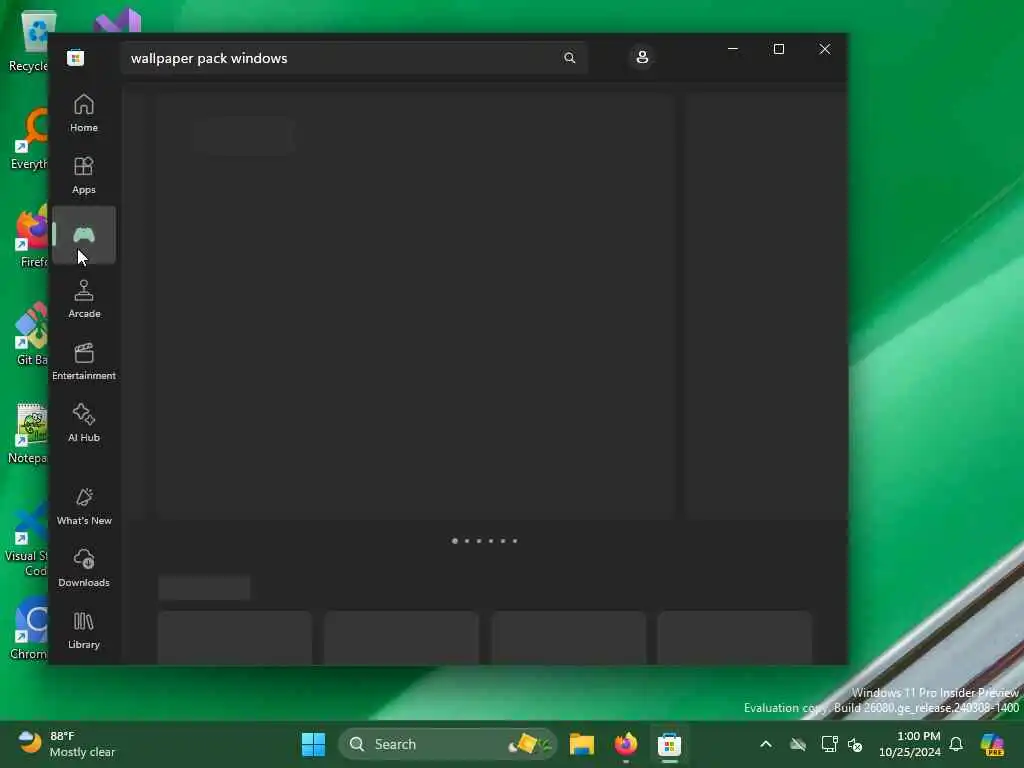Open the Entertainment section

point(84,361)
